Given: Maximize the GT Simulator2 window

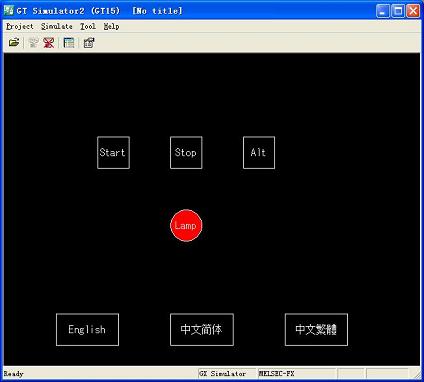Looking at the screenshot, I should (398, 11).
